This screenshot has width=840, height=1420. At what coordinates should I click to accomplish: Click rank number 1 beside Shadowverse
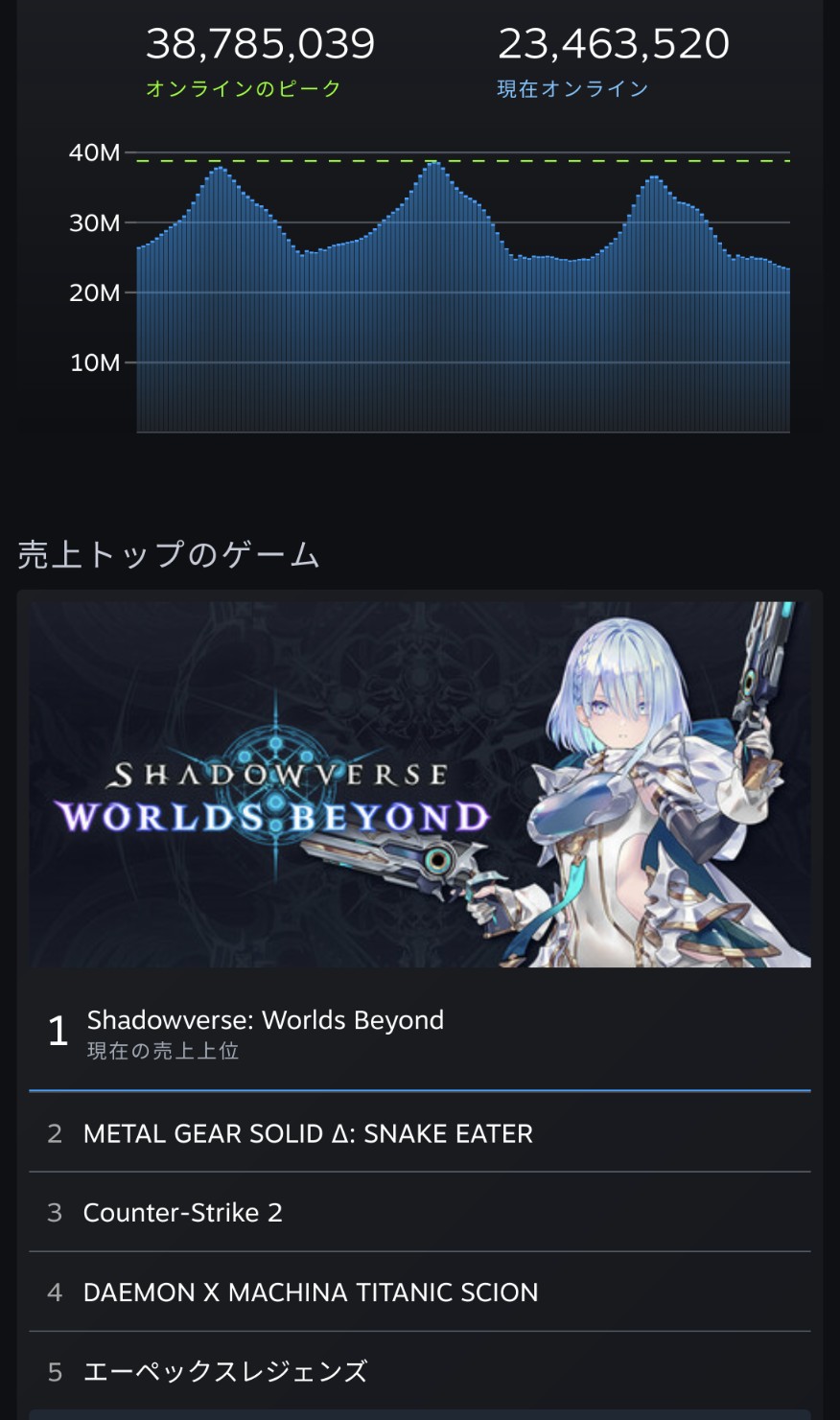pos(58,1031)
